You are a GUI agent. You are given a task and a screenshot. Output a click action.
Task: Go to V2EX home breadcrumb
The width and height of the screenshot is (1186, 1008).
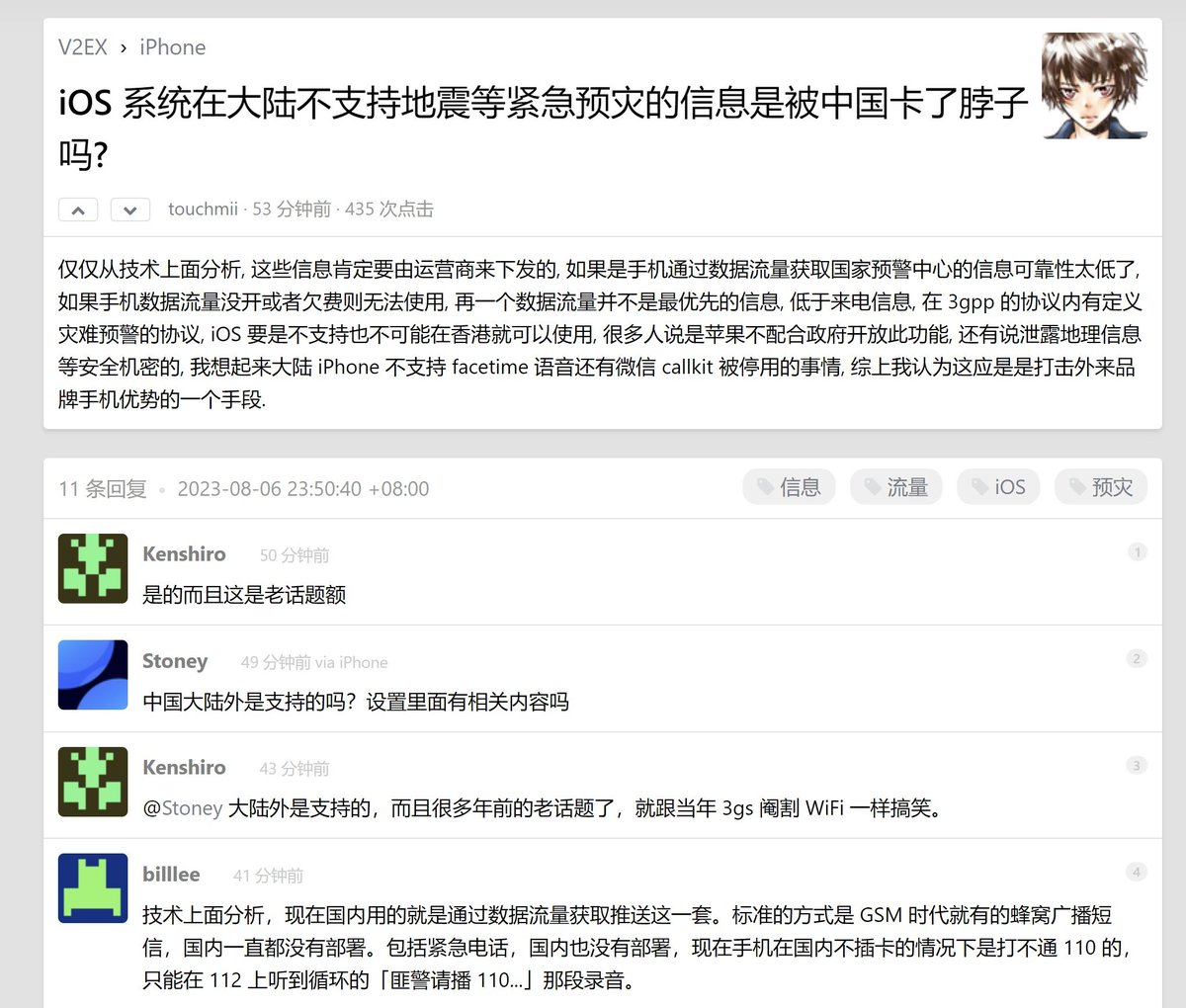[83, 47]
